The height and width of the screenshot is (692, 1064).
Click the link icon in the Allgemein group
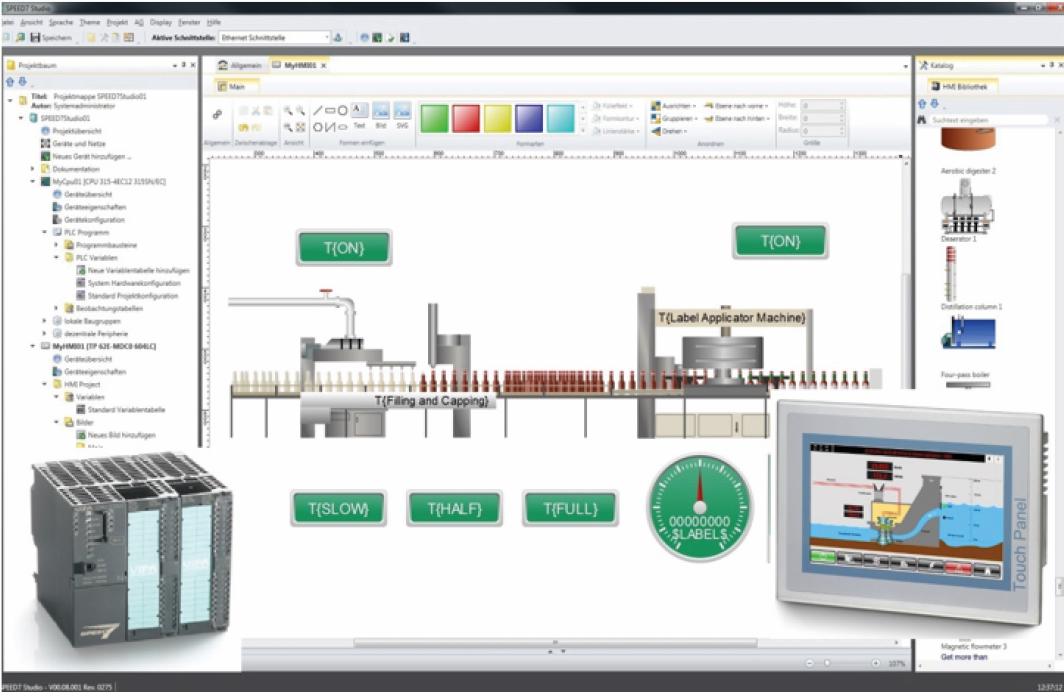coord(217,114)
